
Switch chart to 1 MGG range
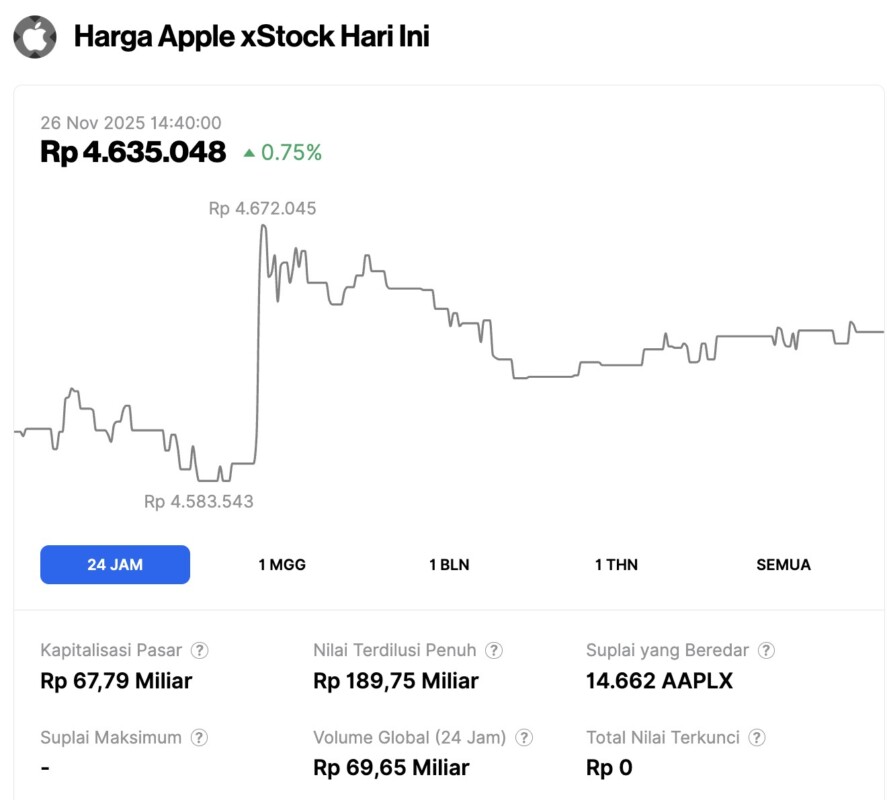(282, 564)
